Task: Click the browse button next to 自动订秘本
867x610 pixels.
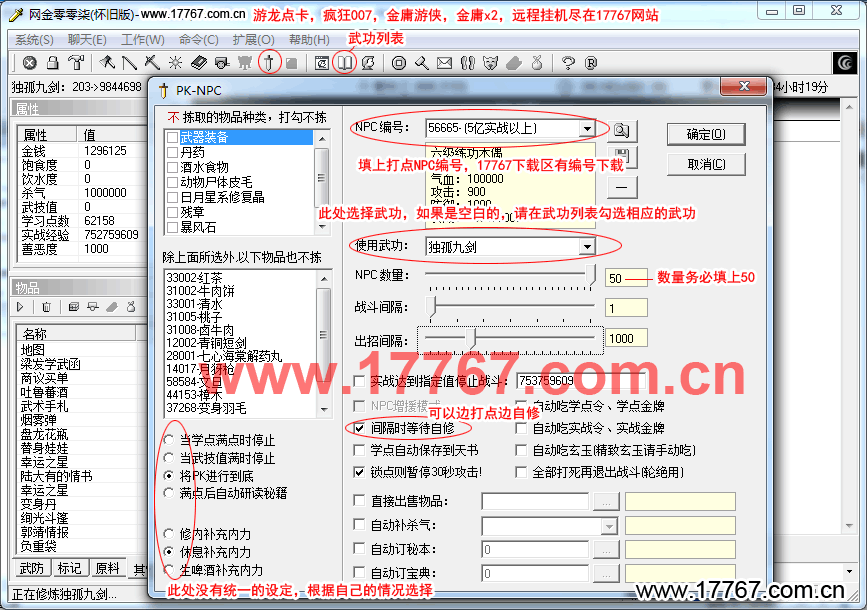Action: [607, 550]
